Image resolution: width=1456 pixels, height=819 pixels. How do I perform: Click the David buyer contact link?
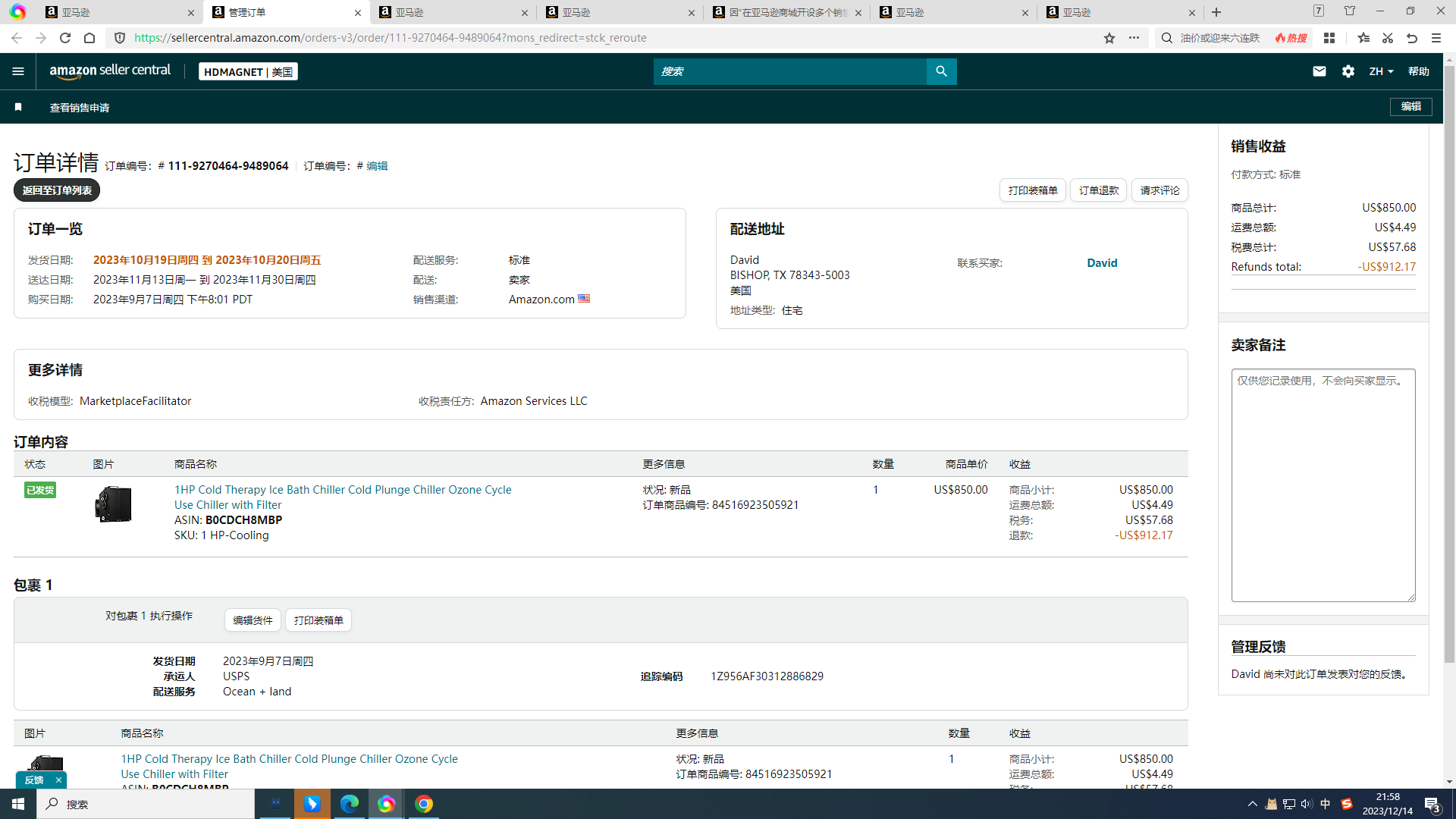[1102, 263]
